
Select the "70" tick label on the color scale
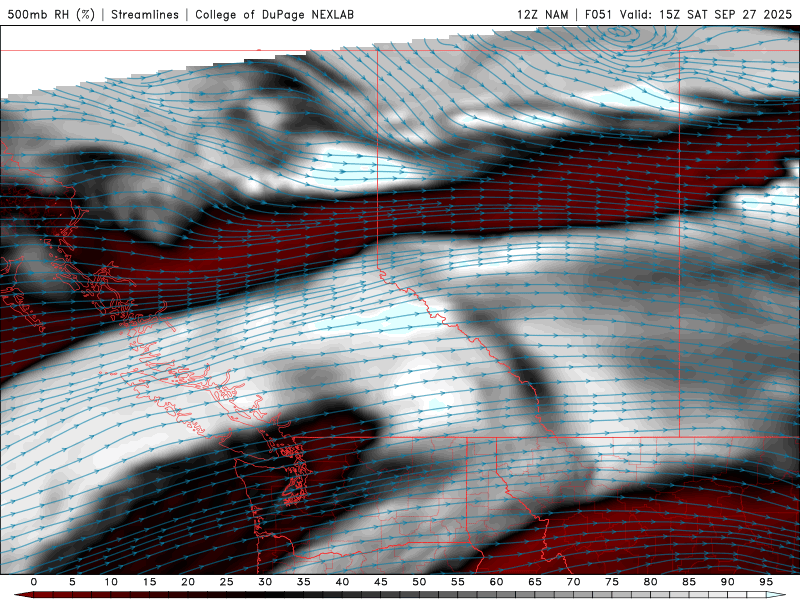tap(573, 582)
